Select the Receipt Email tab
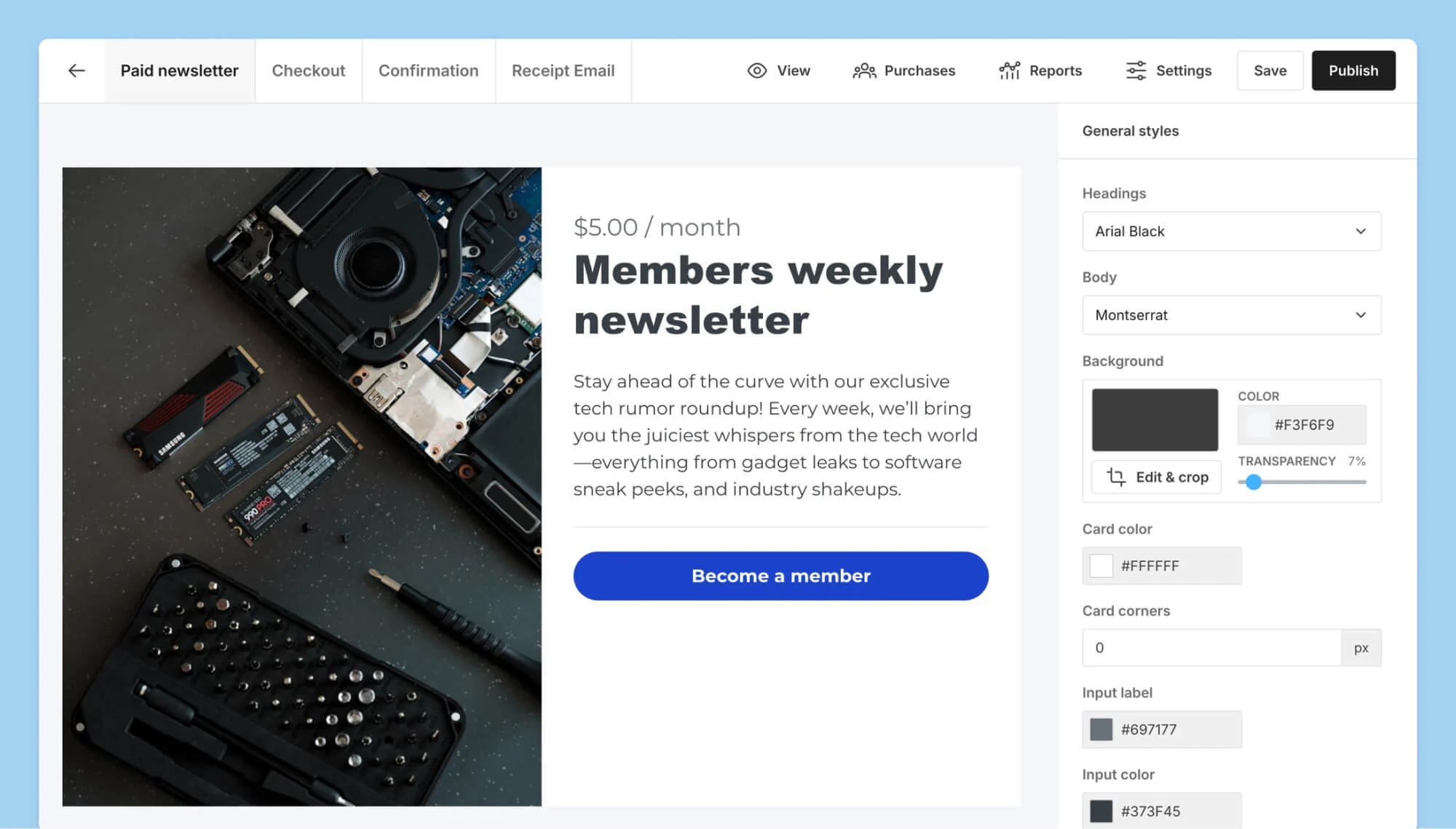 pos(563,70)
